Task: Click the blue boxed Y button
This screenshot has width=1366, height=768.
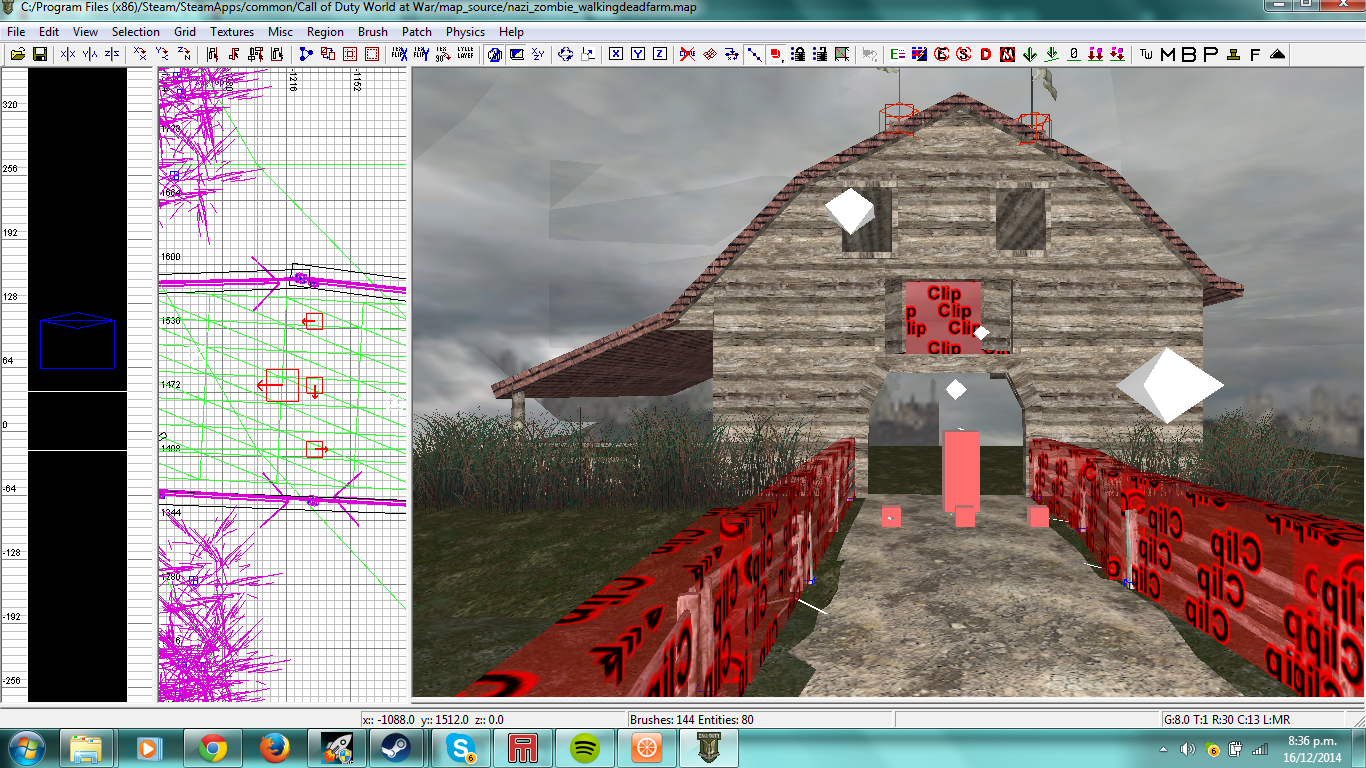Action: tap(637, 53)
